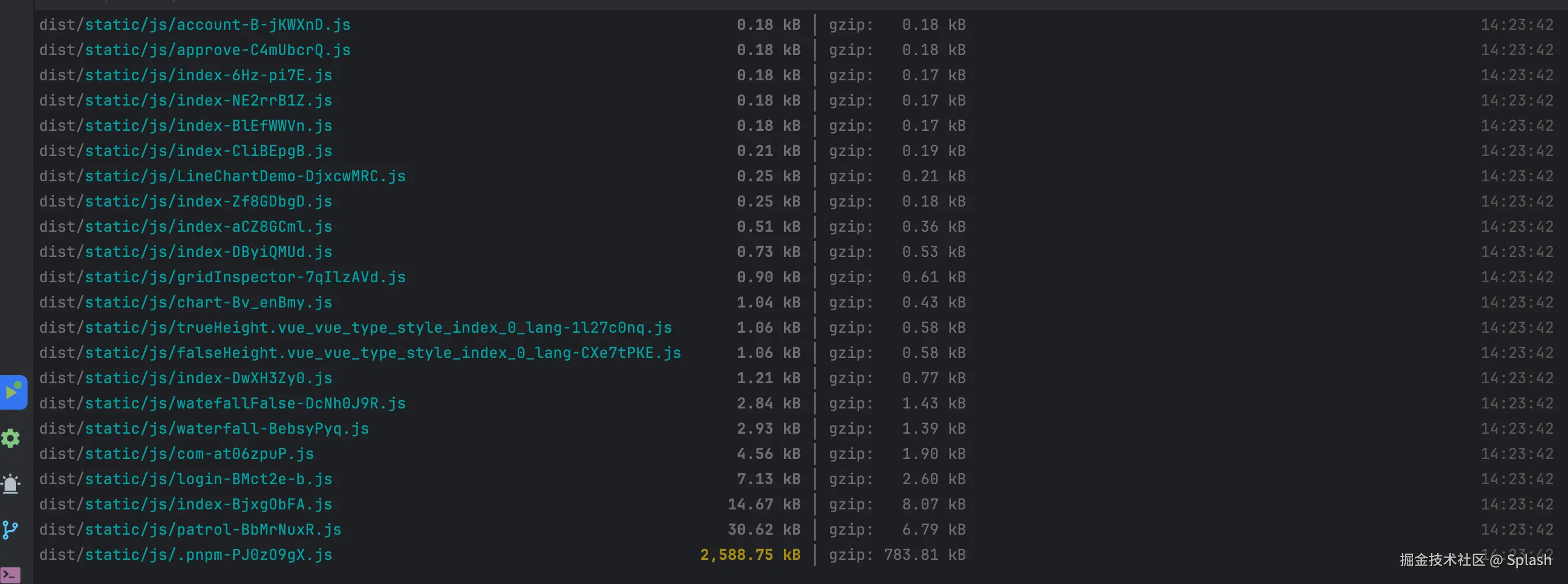
Task: Open login-BMct2e-b.js file link
Action: 208,480
